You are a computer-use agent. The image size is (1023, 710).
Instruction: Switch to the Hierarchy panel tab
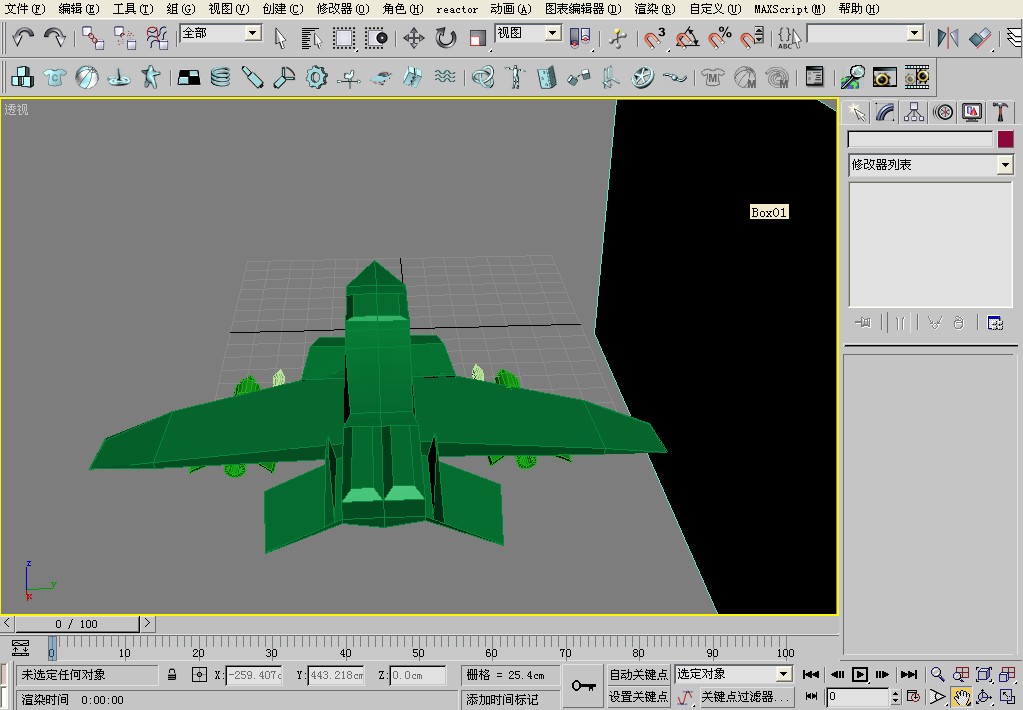click(x=913, y=112)
